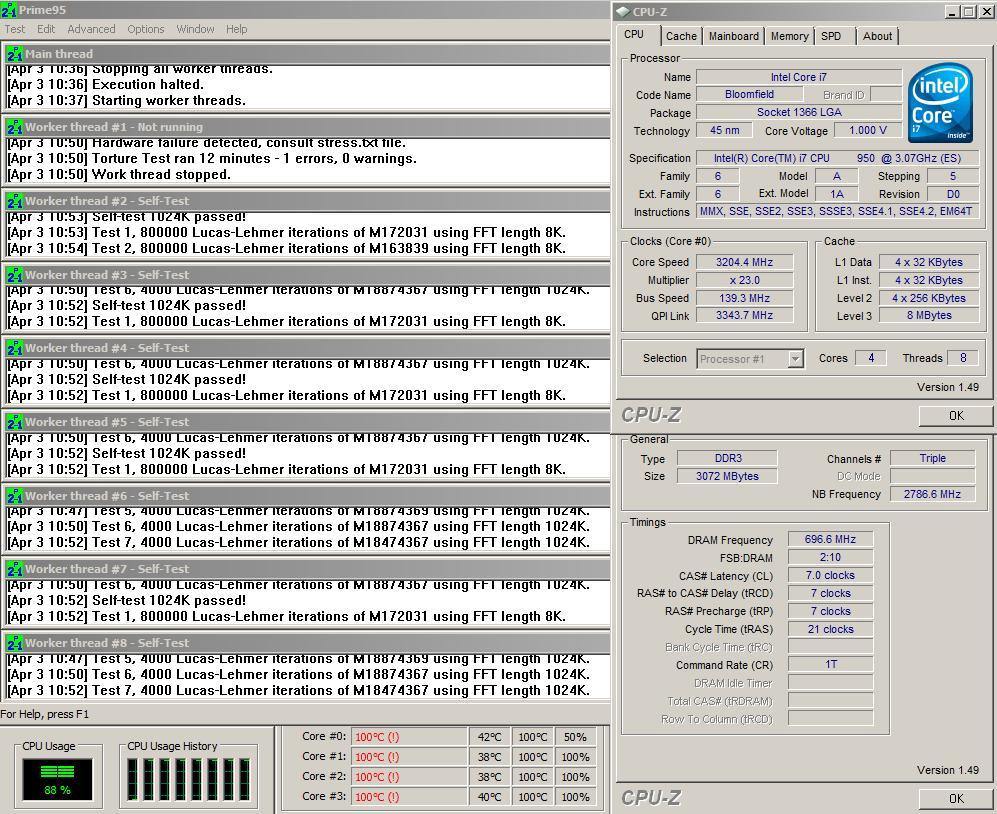Switch to the Cache tab in CPU-Z

[x=681, y=36]
